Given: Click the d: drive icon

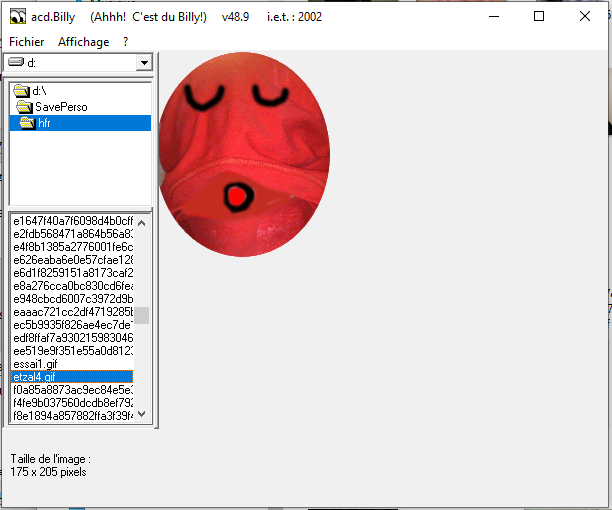Looking at the screenshot, I should coord(16,62).
